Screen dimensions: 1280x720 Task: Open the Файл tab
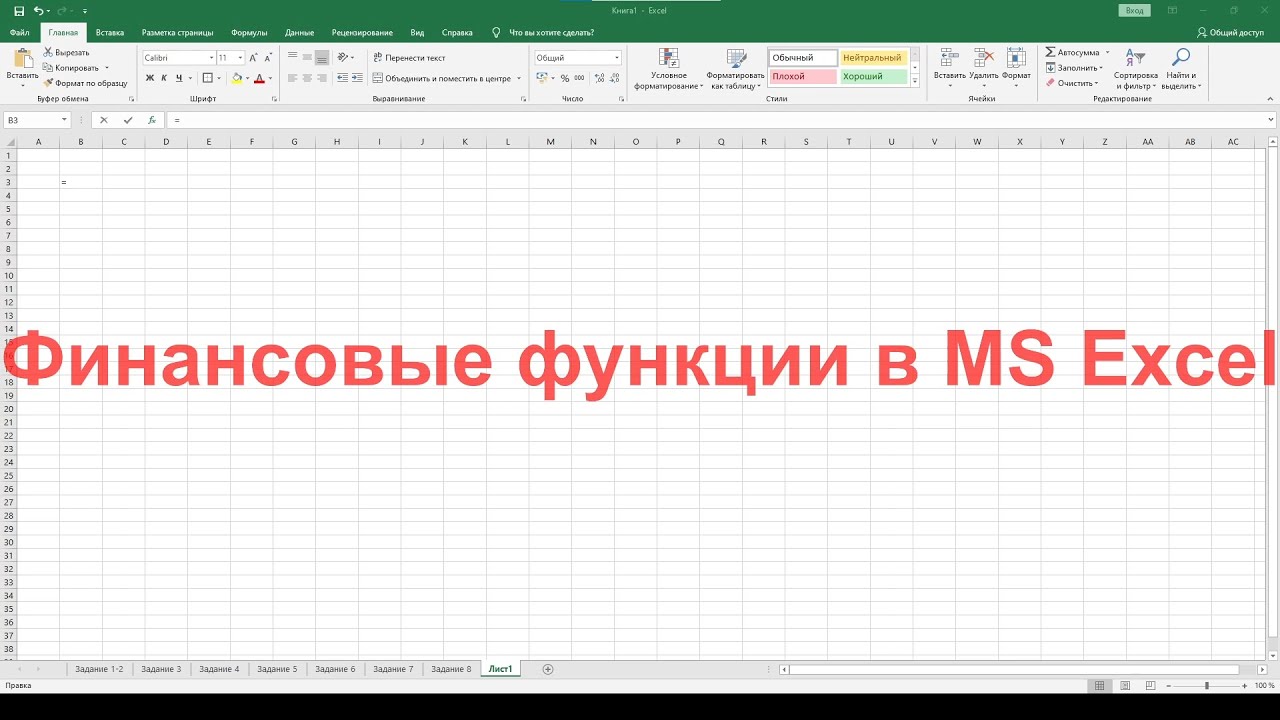coord(19,33)
